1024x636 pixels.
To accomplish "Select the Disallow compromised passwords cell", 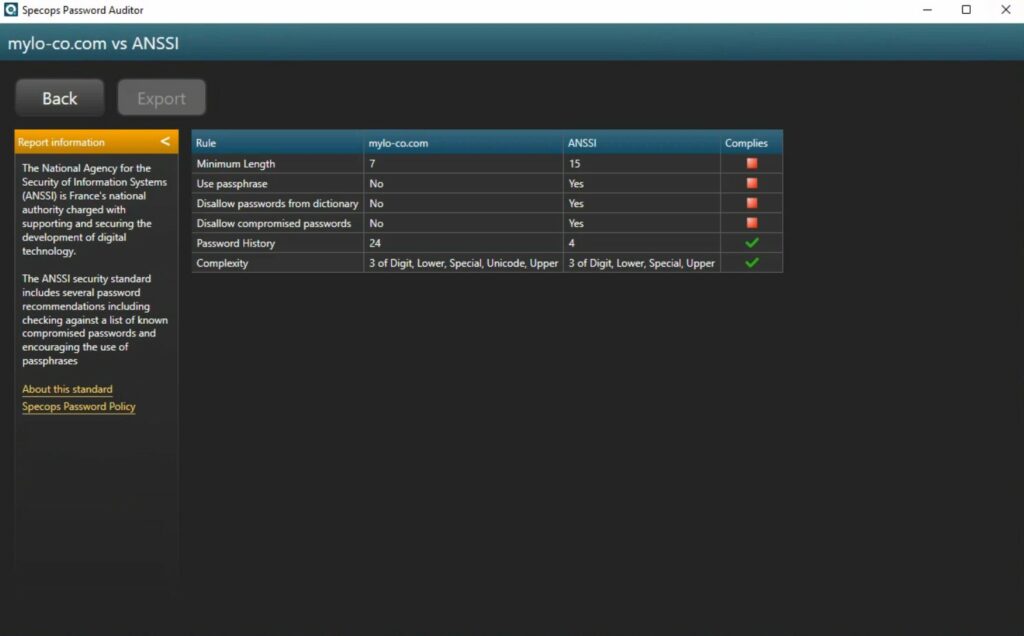I will click(x=278, y=223).
